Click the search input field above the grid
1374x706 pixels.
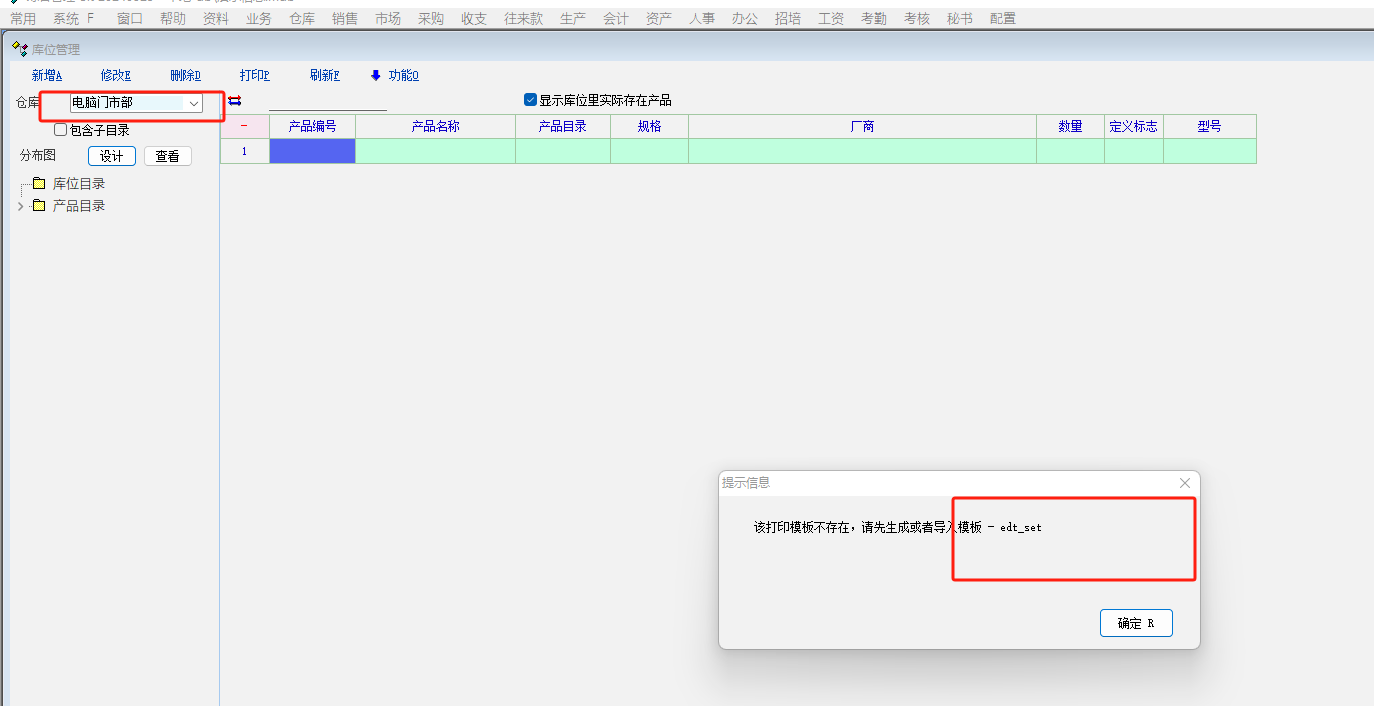327,101
